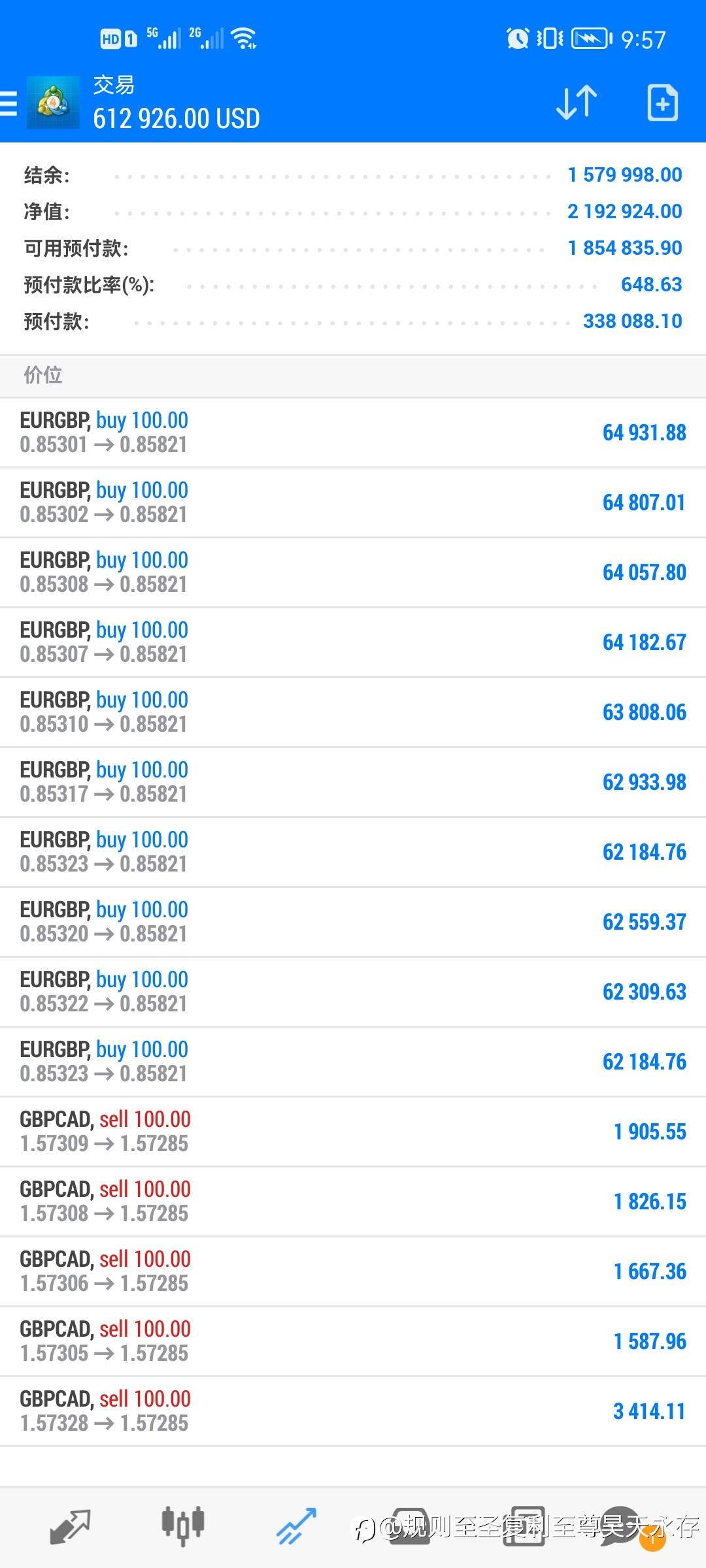Switch to the candlestick Chart tab
The image size is (706, 1568).
pos(183,1527)
